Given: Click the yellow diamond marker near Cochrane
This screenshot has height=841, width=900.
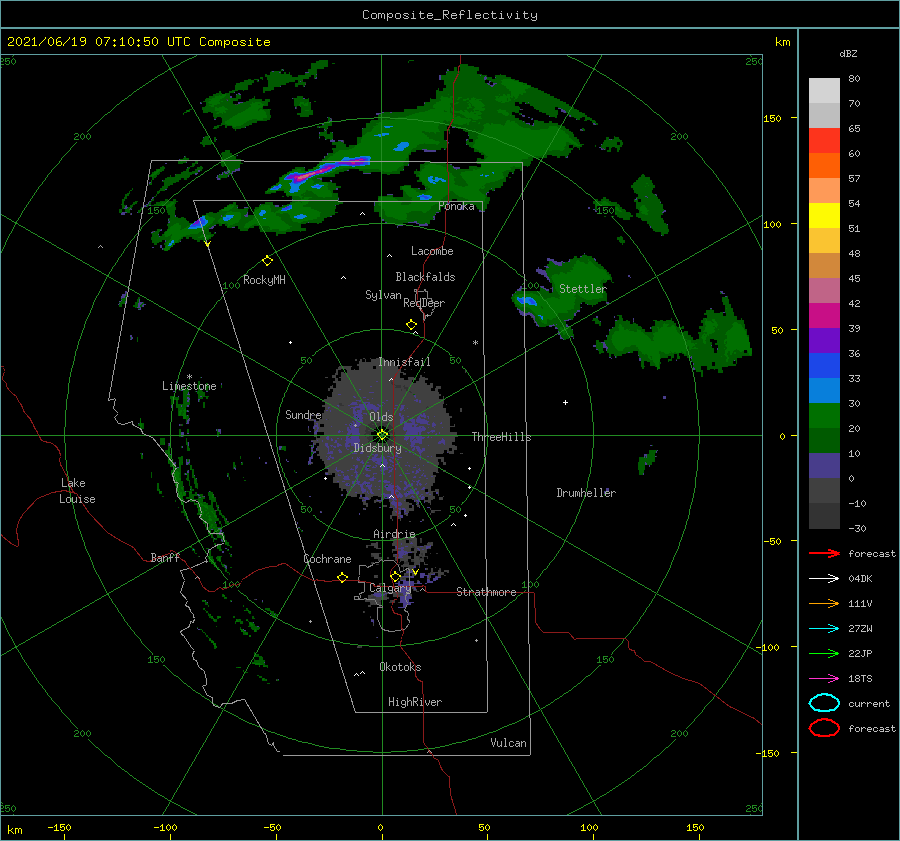Looking at the screenshot, I should point(342,578).
